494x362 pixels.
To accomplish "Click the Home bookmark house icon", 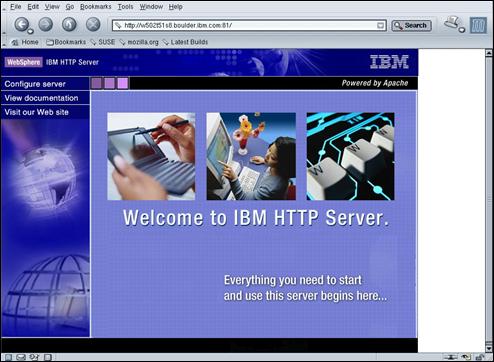I will (x=15, y=42).
